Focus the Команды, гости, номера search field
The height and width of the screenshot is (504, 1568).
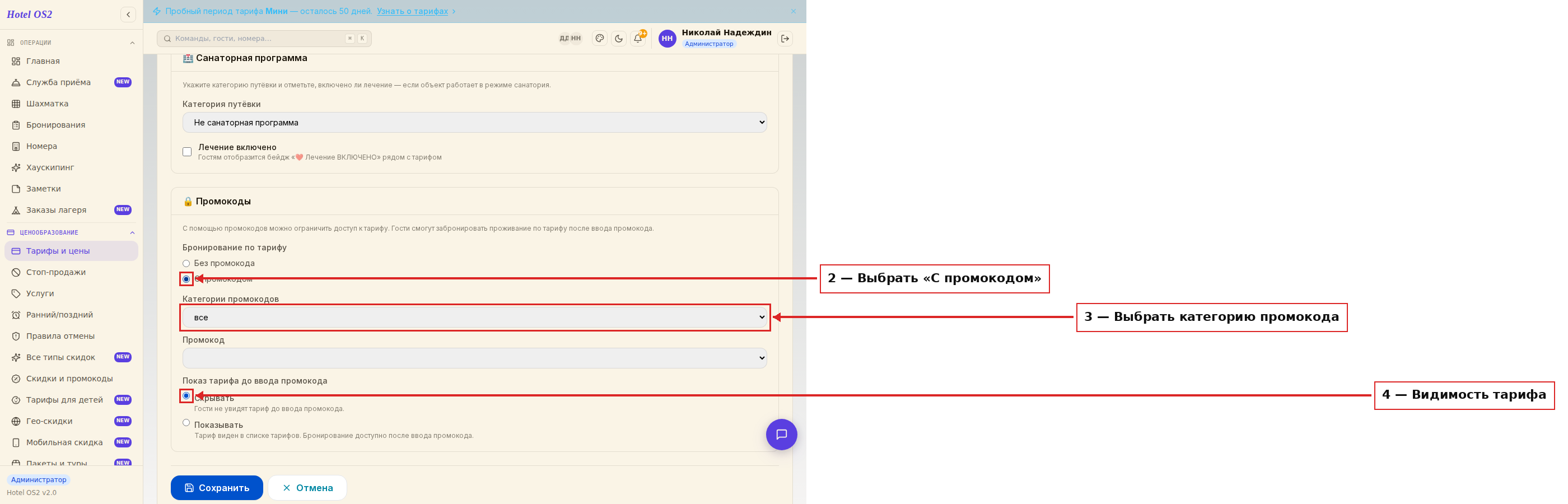point(264,38)
